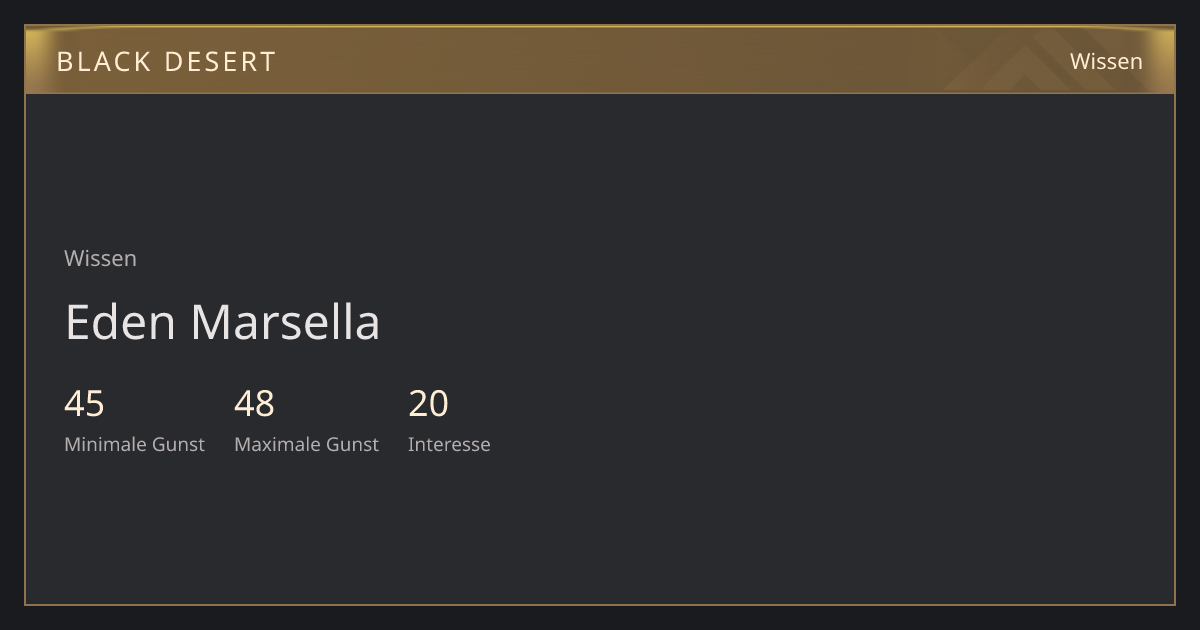Click the word Marsella in the heading
1200x630 pixels.
pyautogui.click(x=285, y=322)
